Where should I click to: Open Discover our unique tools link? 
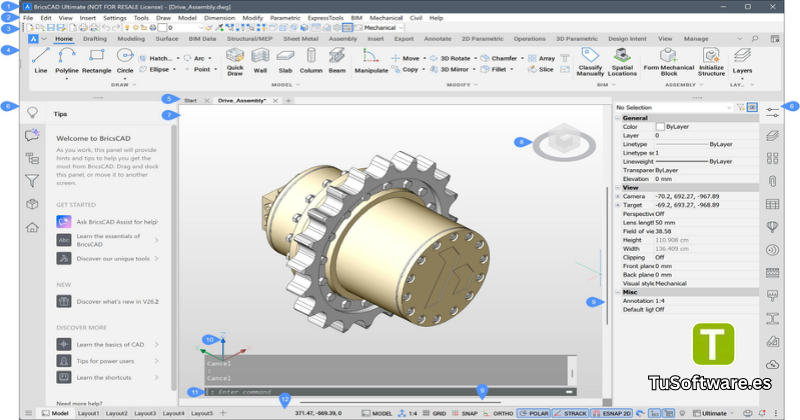[107, 259]
